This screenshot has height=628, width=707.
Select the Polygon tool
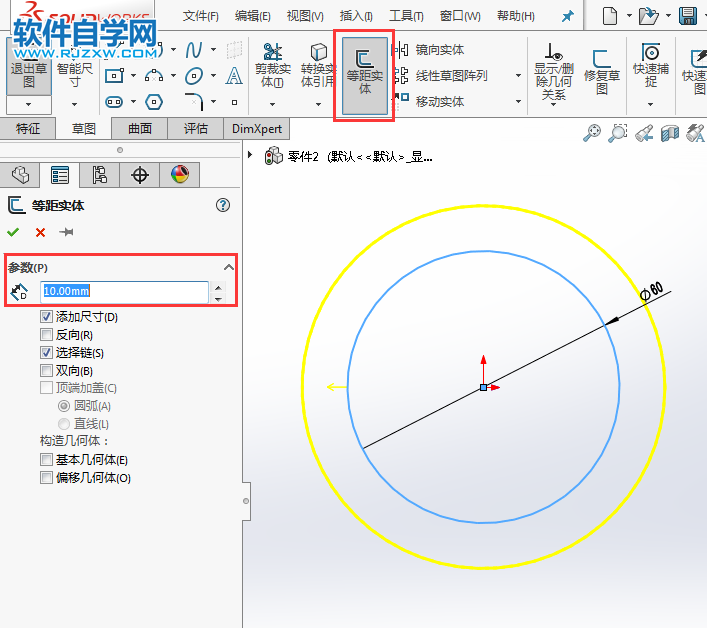154,102
